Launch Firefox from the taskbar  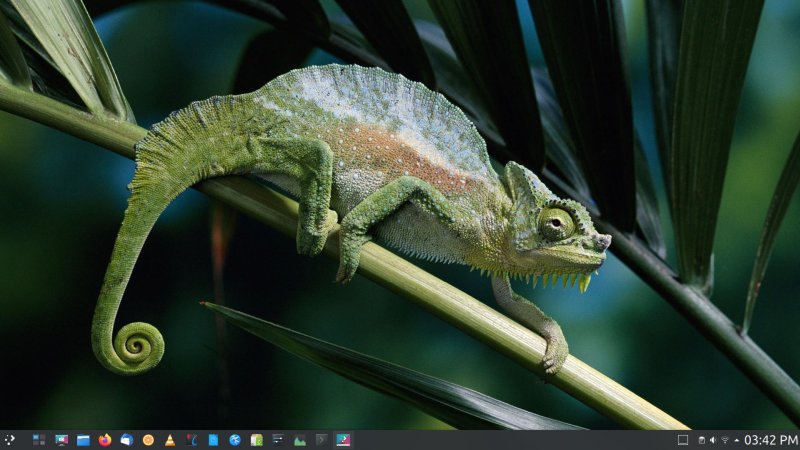point(105,440)
